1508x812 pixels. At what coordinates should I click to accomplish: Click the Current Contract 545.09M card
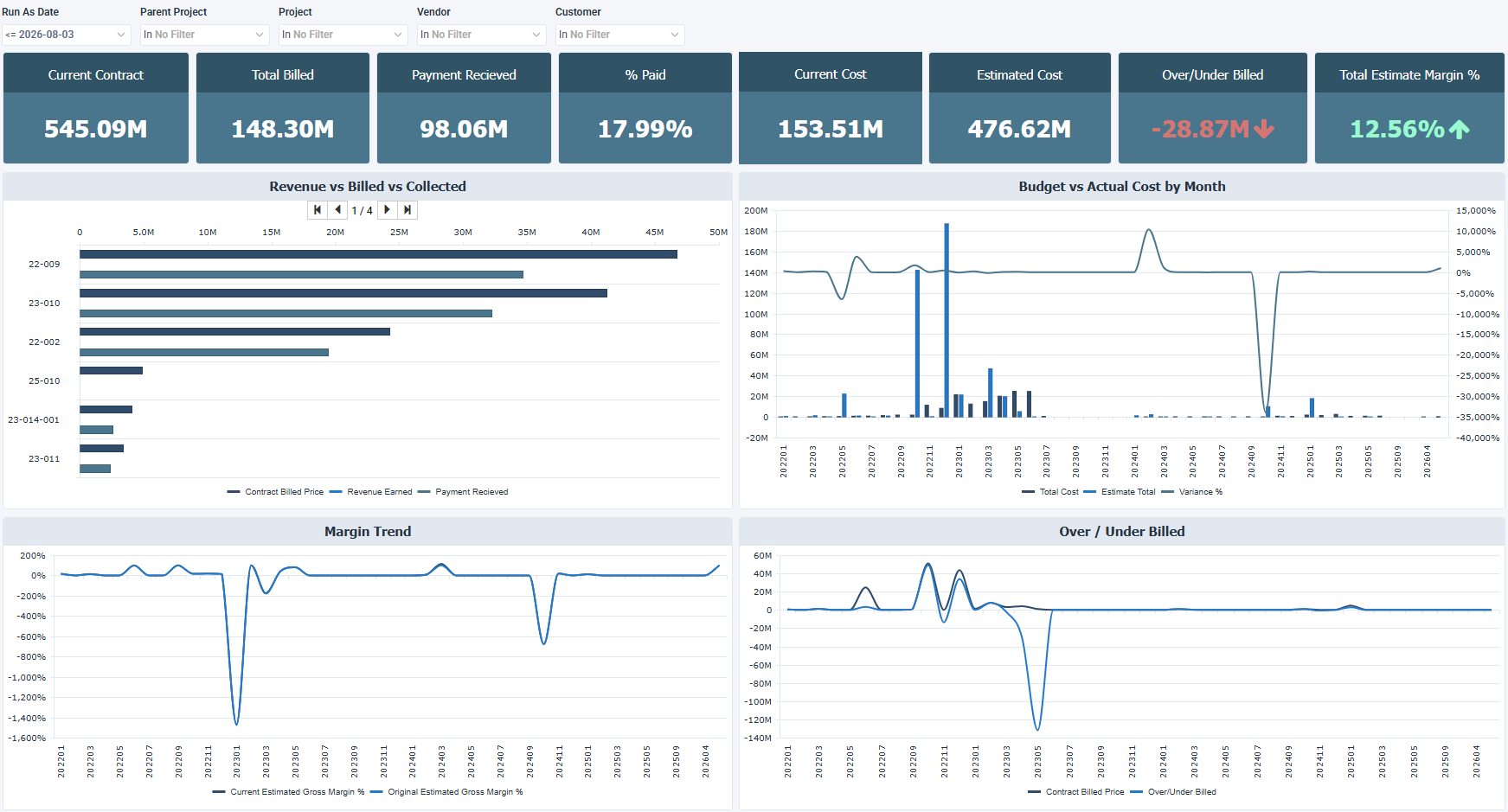(x=96, y=108)
